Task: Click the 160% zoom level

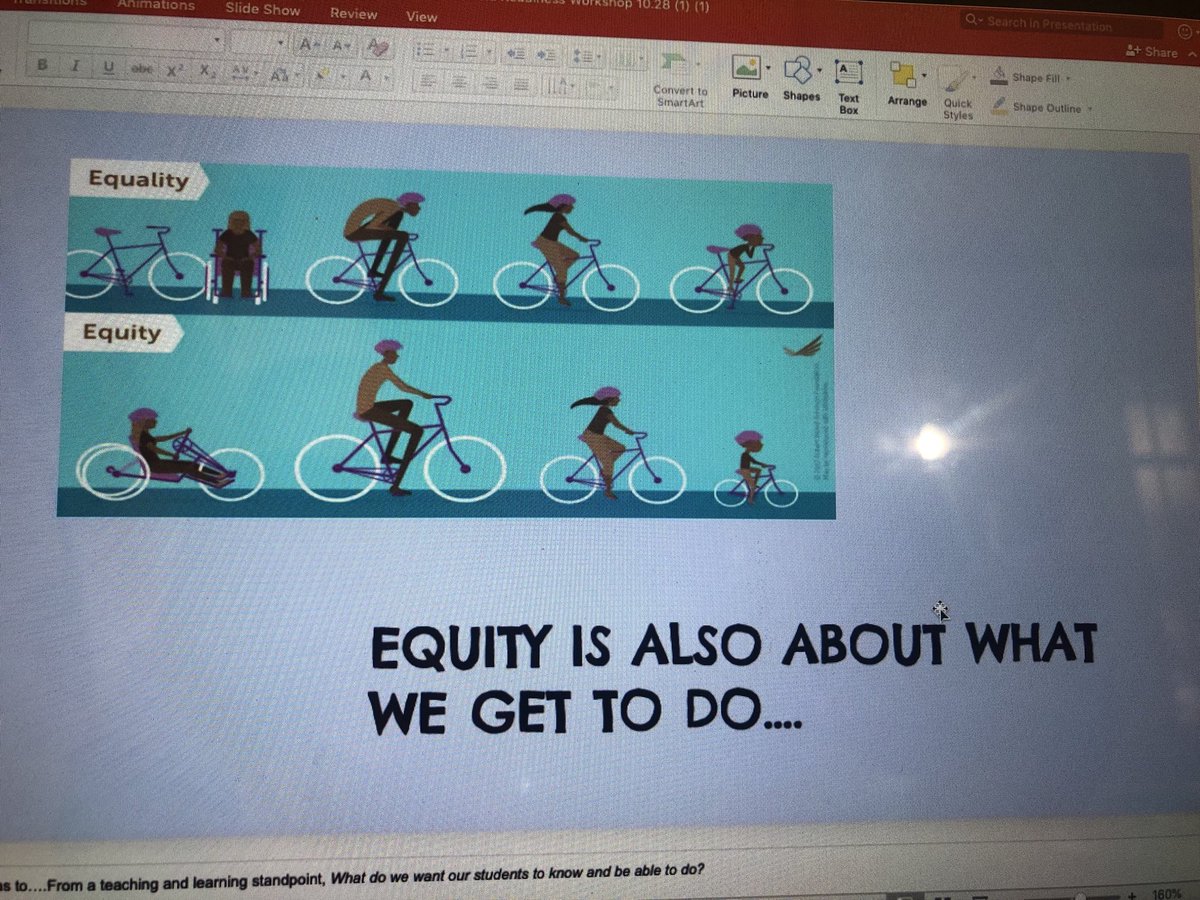Action: (x=1167, y=893)
